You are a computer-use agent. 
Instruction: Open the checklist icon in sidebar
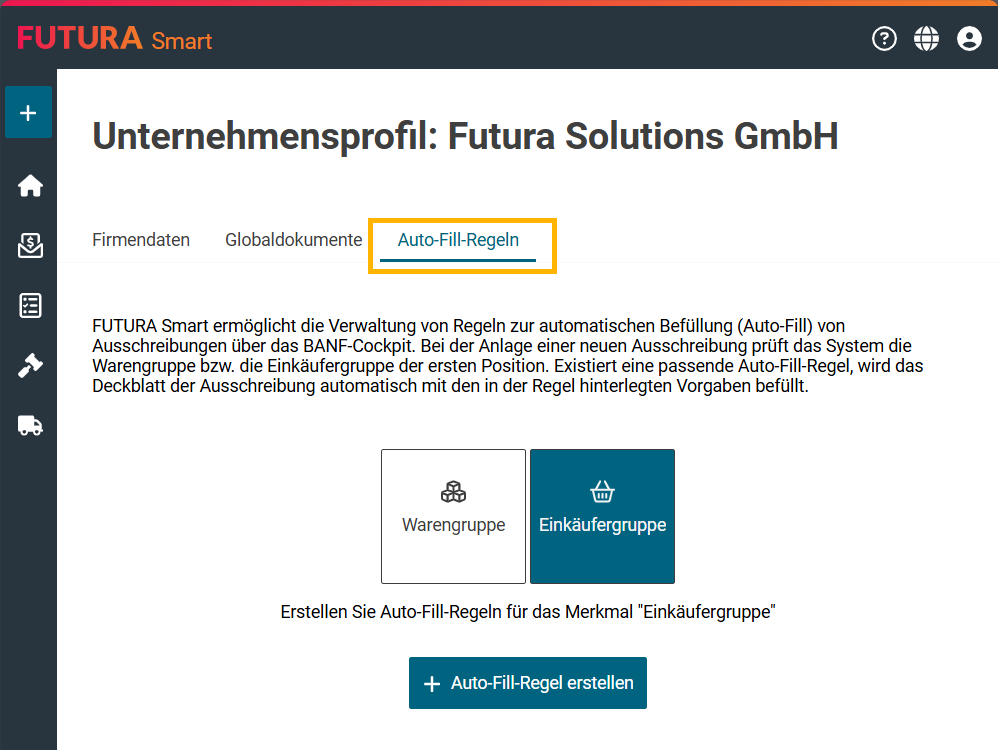30,306
